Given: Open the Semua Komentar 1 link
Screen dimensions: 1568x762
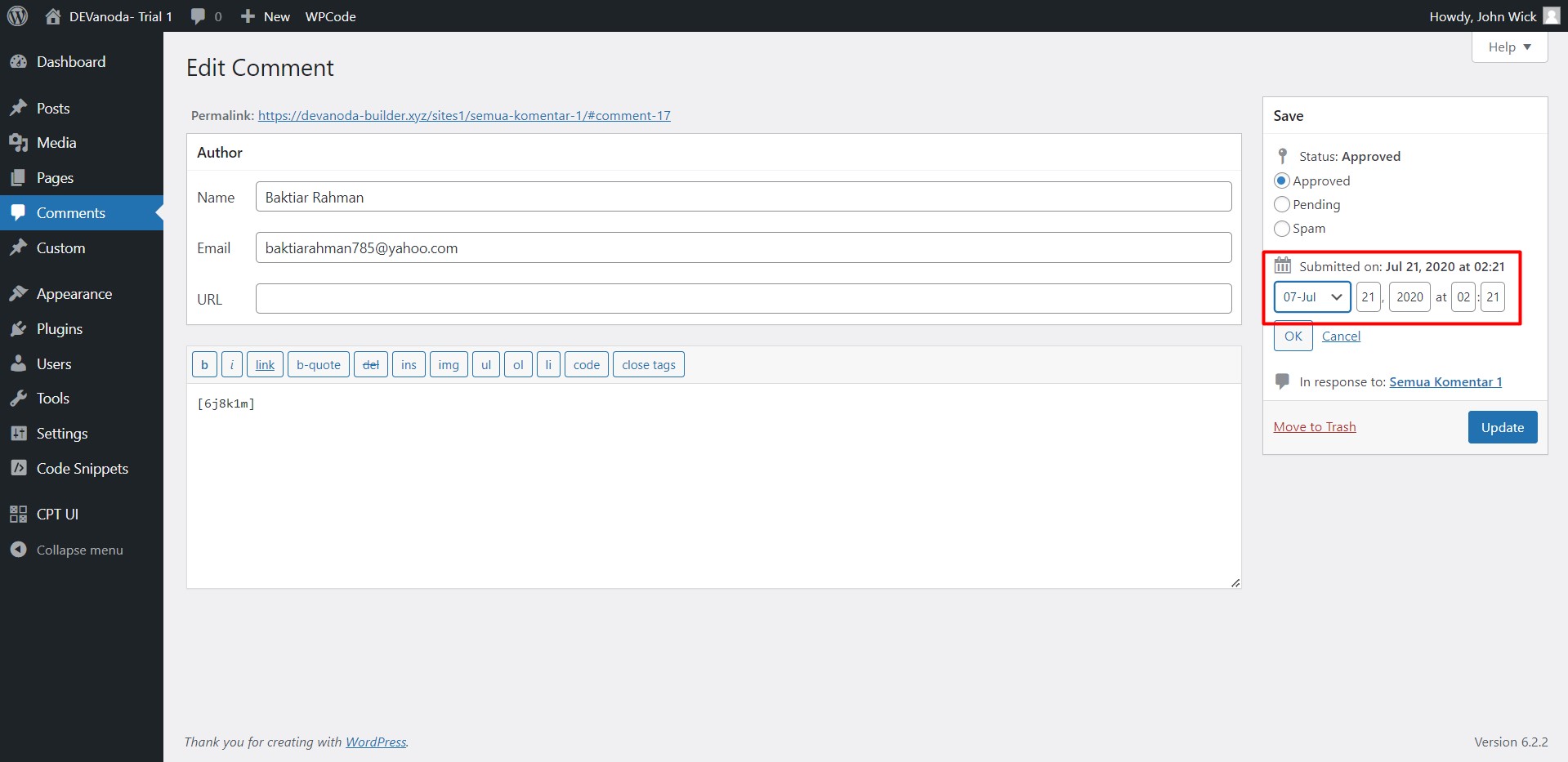Looking at the screenshot, I should 1445,381.
